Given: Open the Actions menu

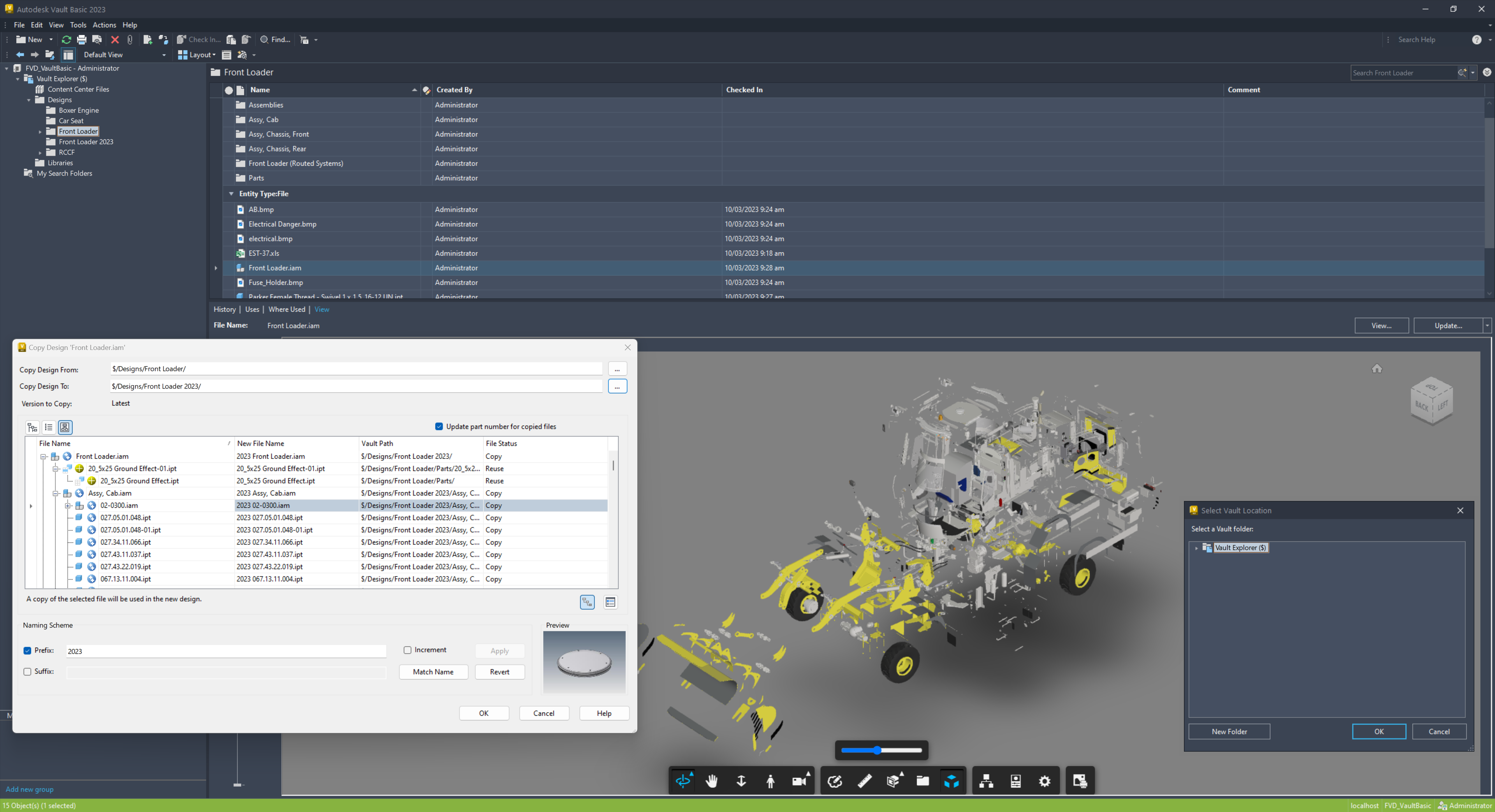Looking at the screenshot, I should tap(104, 25).
